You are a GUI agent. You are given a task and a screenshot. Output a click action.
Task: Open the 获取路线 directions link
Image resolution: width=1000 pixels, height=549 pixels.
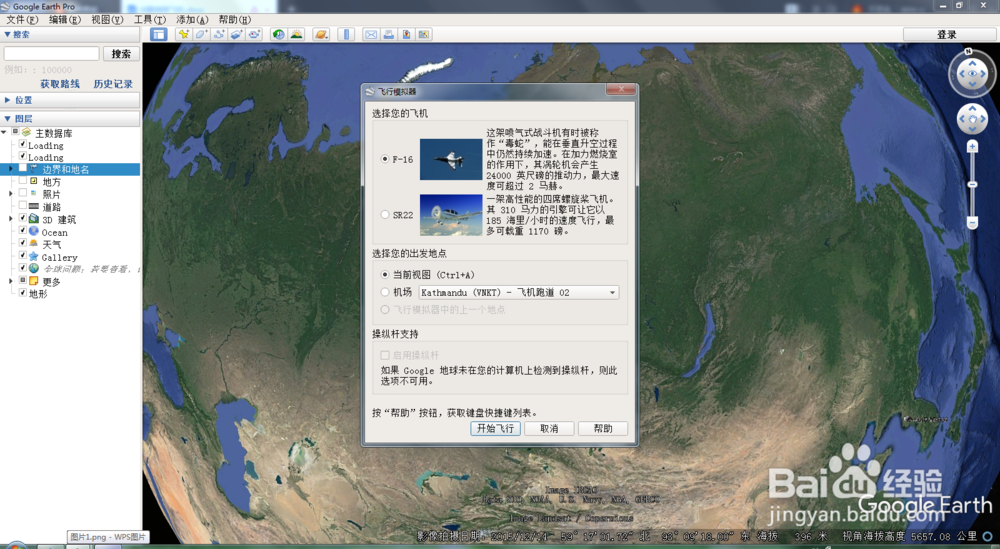60,84
